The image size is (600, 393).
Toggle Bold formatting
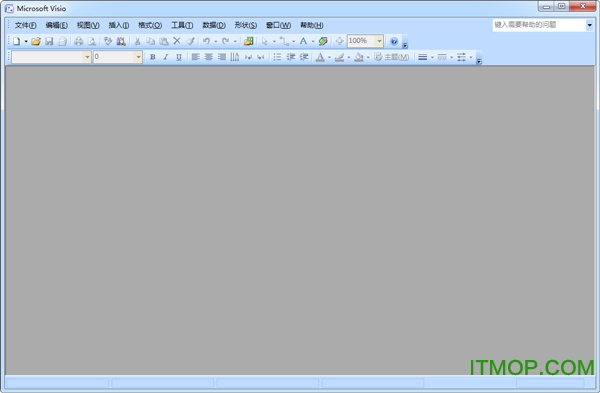point(153,57)
